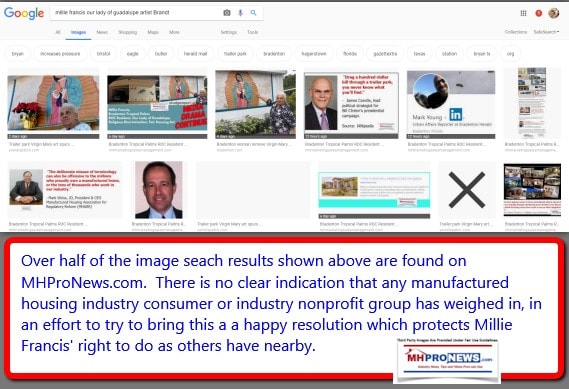Open the LinkedIn Mark Young image result
The image size is (569, 389).
(451, 103)
